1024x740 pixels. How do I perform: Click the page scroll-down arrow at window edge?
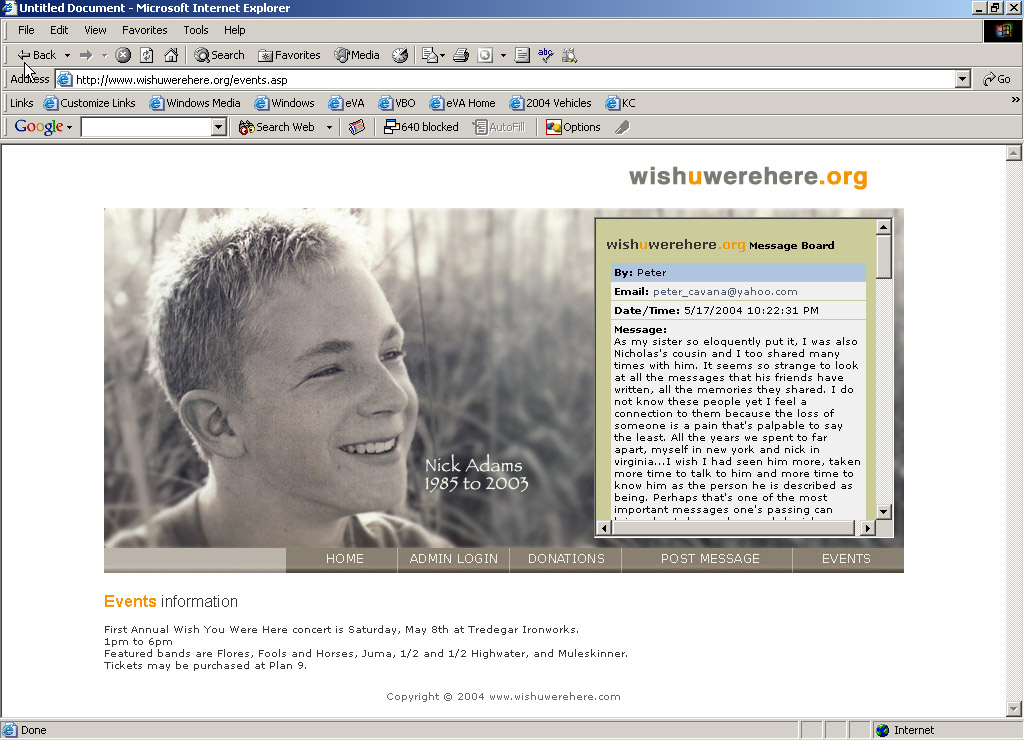(1014, 708)
